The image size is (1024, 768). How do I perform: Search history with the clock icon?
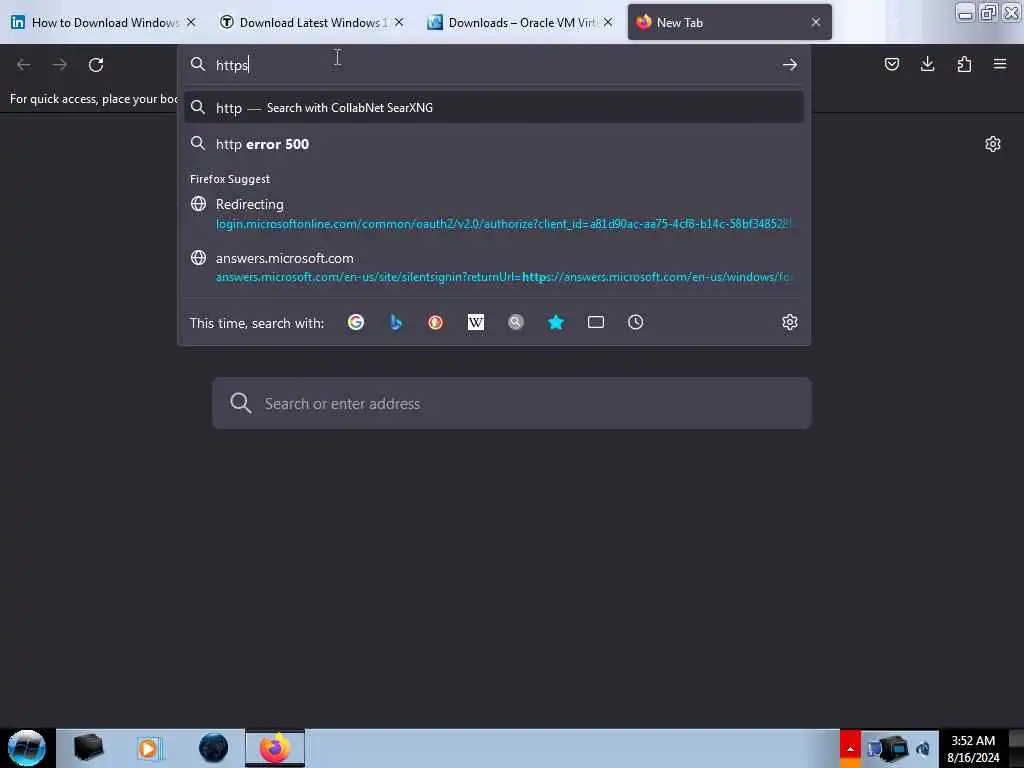click(635, 322)
